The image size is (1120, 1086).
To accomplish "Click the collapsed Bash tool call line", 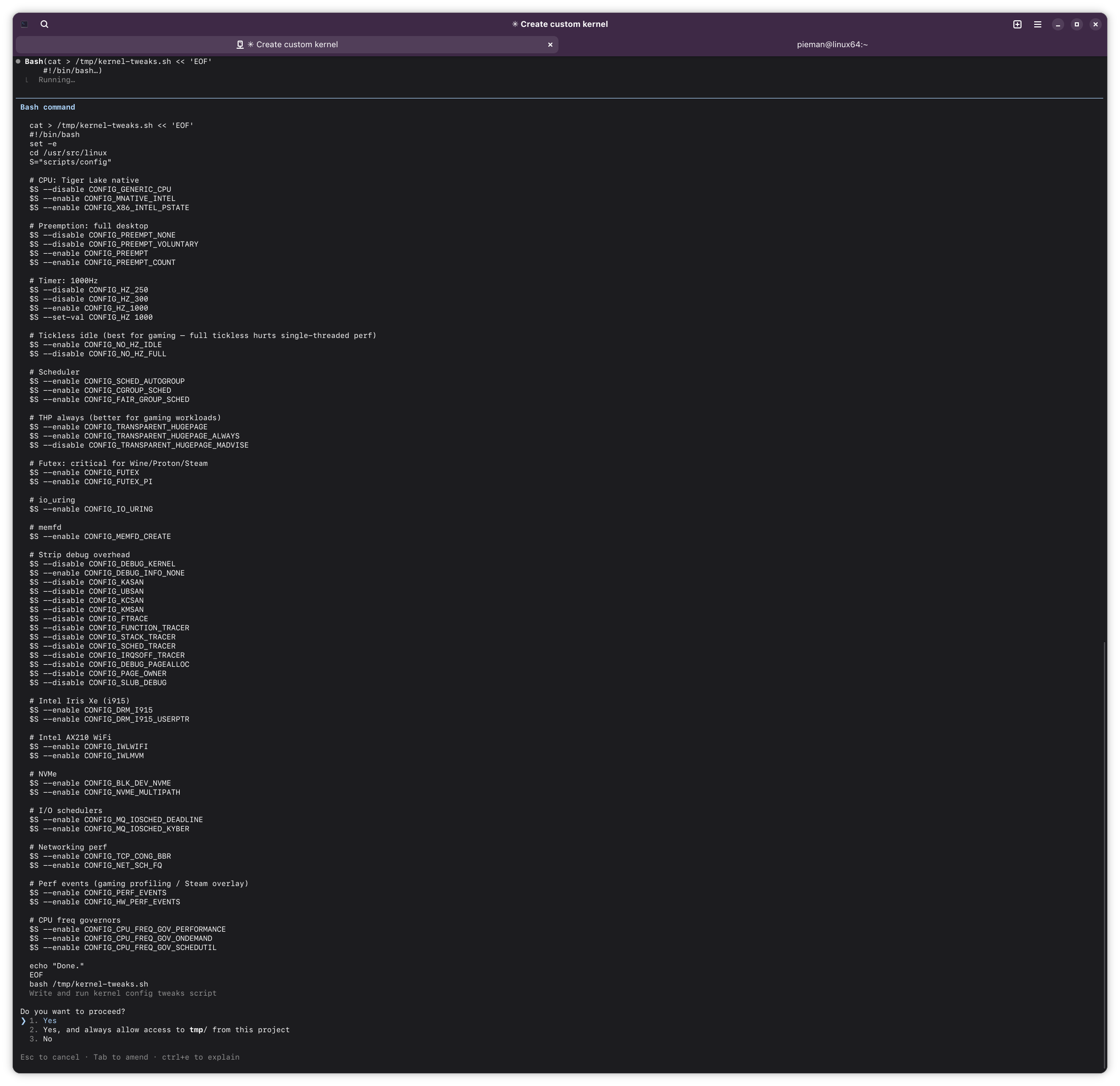I will tap(118, 62).
